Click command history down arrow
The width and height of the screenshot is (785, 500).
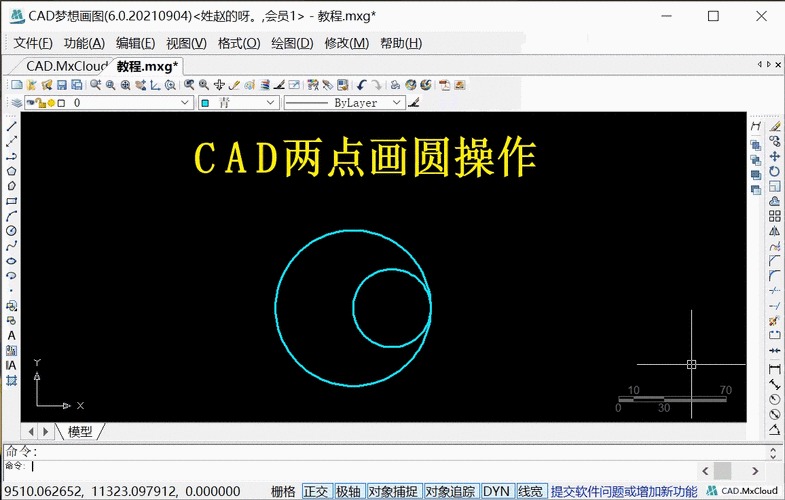click(774, 456)
